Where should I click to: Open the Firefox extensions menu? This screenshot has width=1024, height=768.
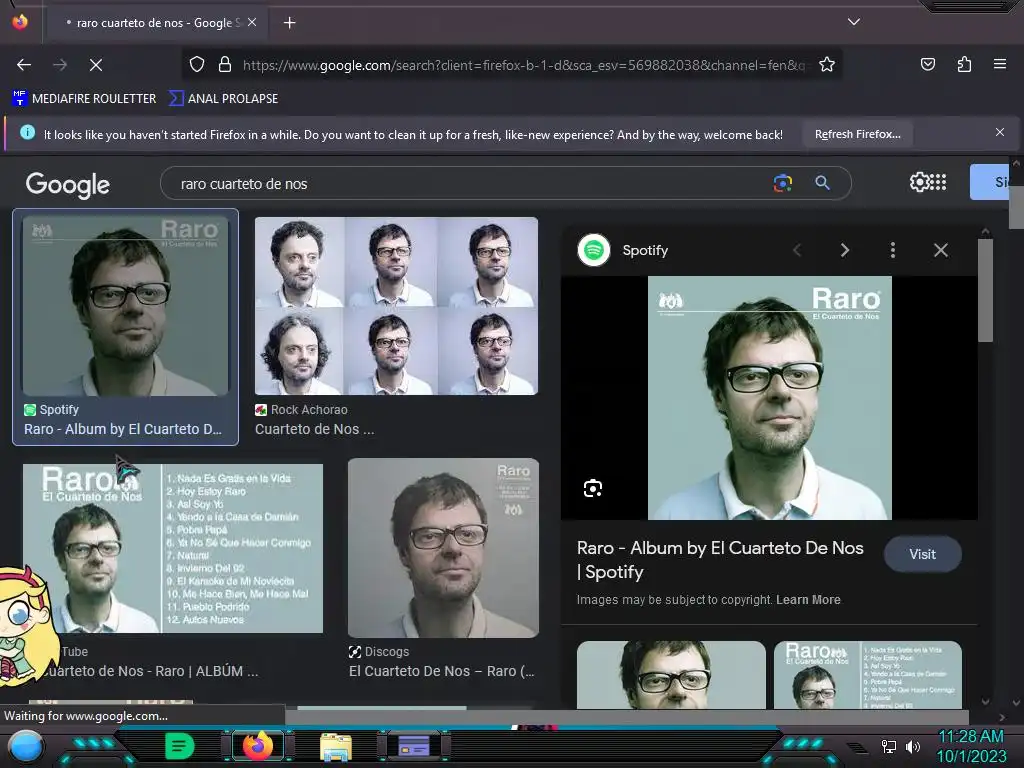coord(964,65)
